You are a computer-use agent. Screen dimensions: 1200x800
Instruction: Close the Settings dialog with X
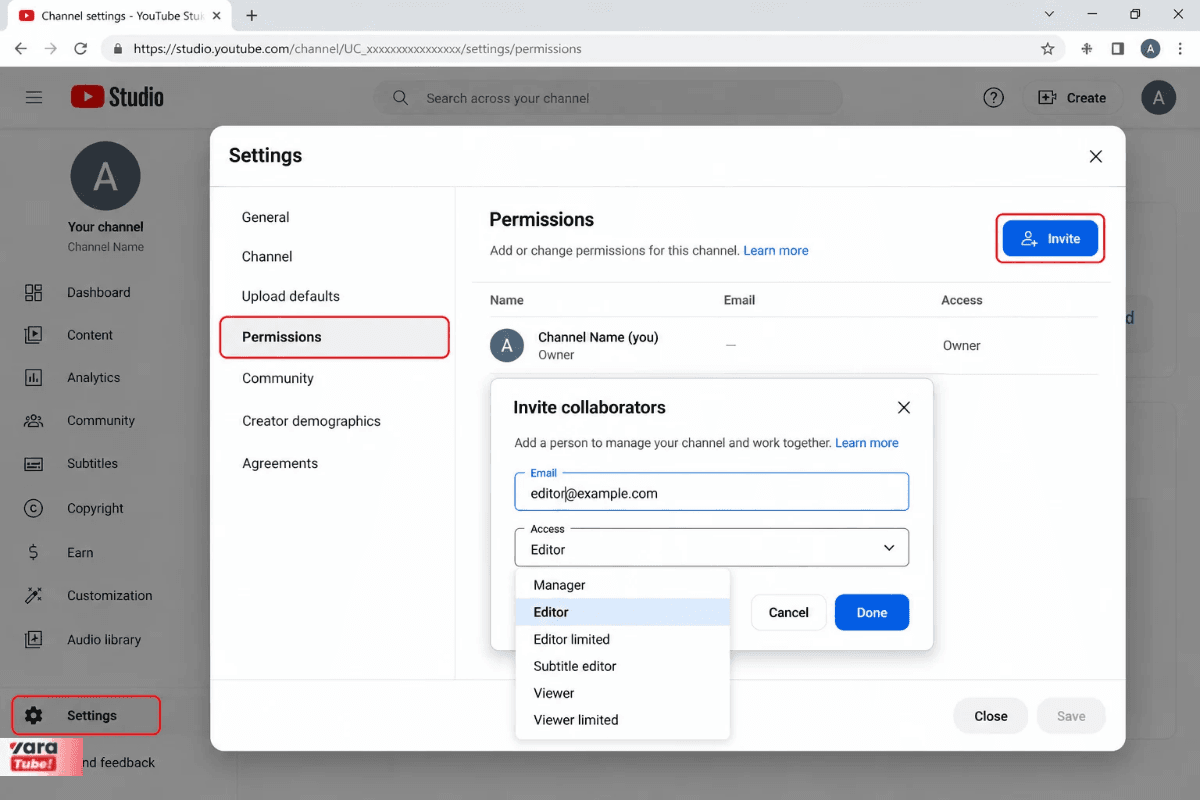pyautogui.click(x=1096, y=156)
